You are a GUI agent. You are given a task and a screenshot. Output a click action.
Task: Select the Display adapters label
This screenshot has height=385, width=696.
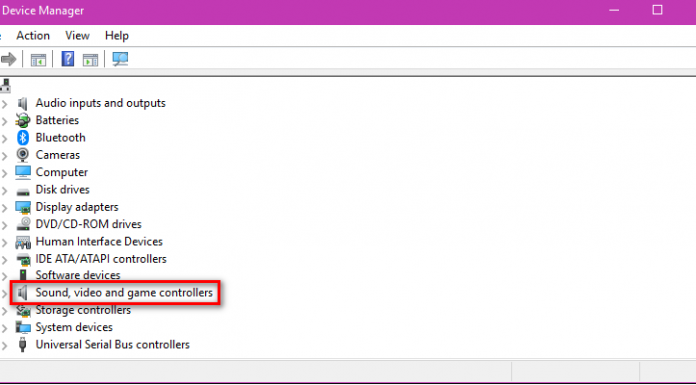click(77, 207)
